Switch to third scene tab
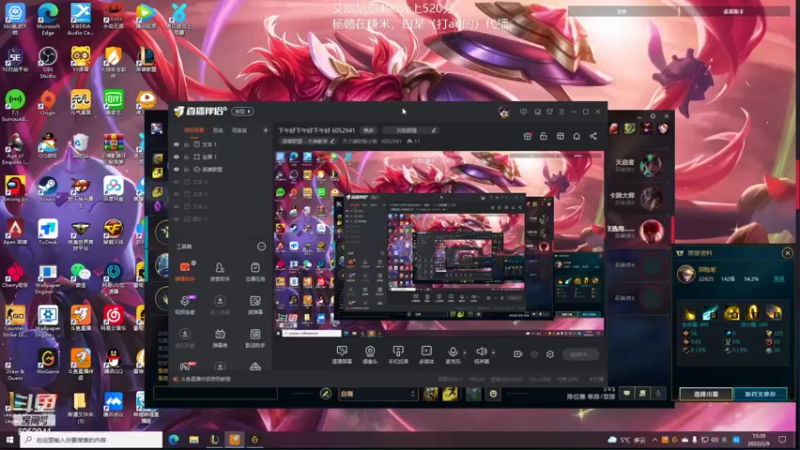The height and width of the screenshot is (450, 800). (x=239, y=131)
